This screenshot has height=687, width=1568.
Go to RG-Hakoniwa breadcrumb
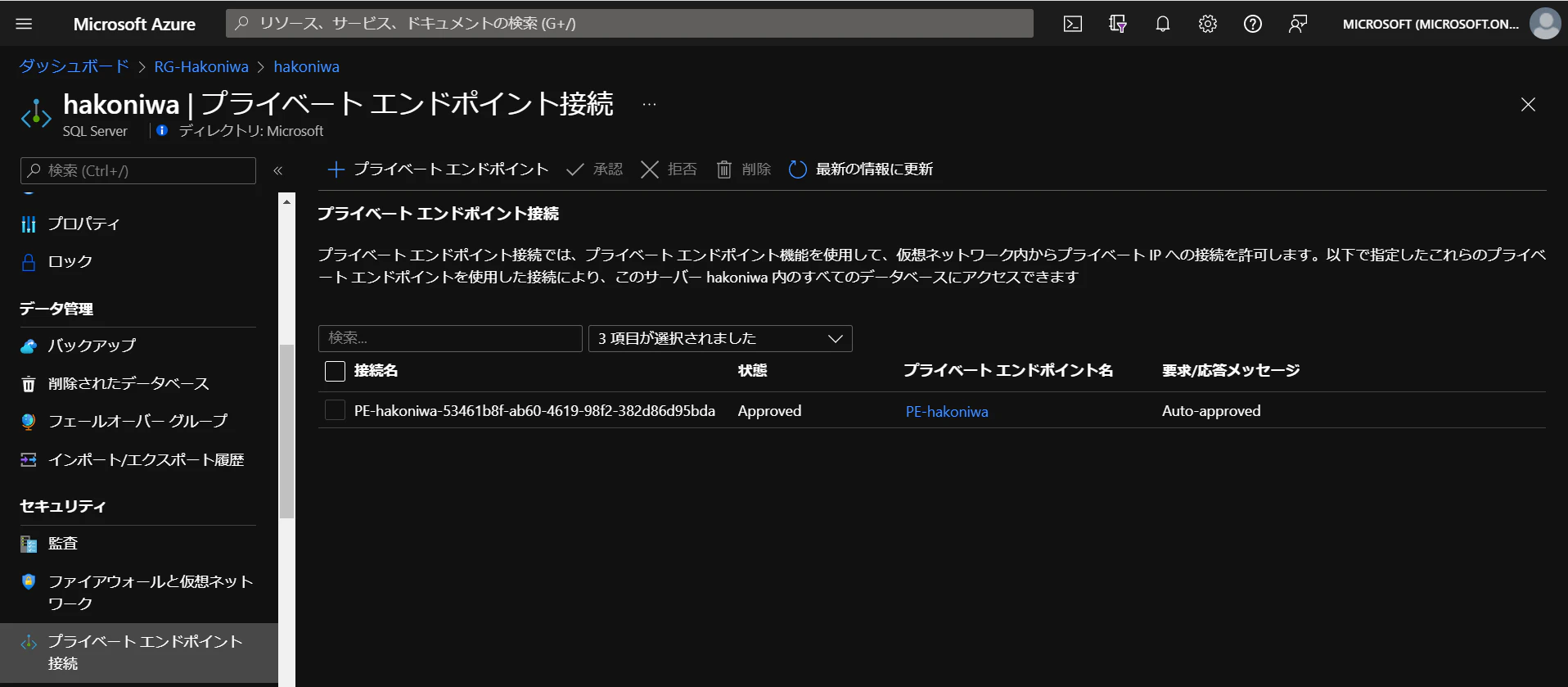(x=201, y=66)
